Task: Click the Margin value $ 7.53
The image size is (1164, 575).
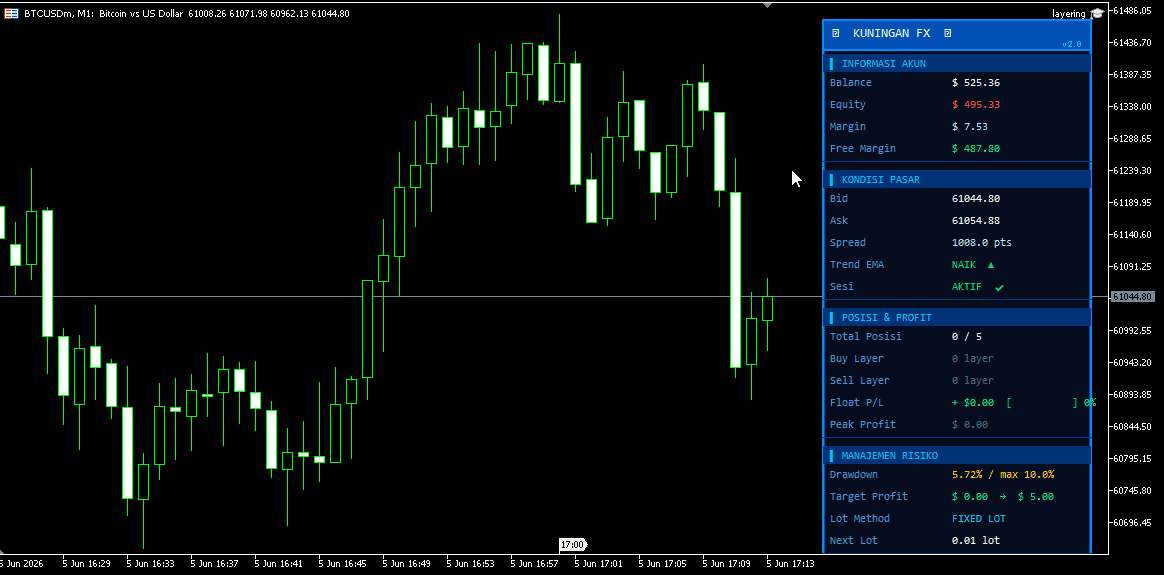Action: click(970, 127)
